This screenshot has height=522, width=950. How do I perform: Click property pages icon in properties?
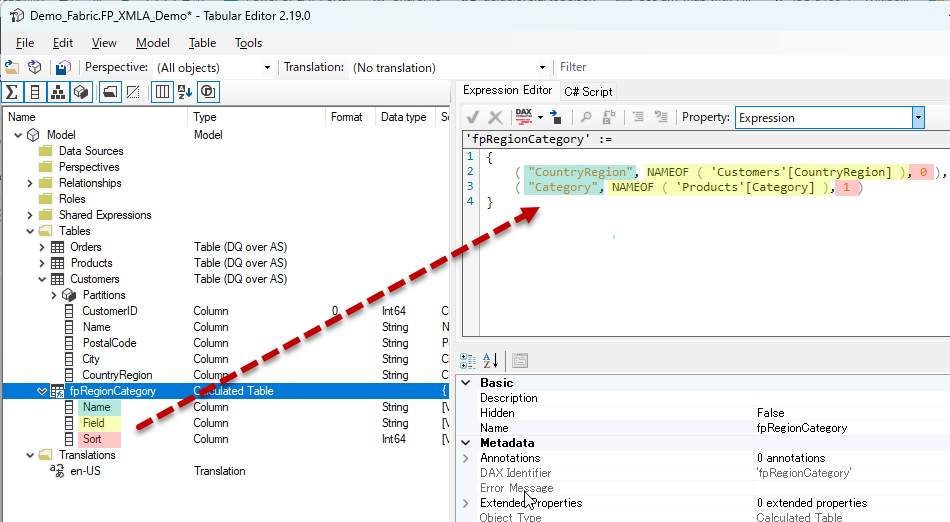520,361
